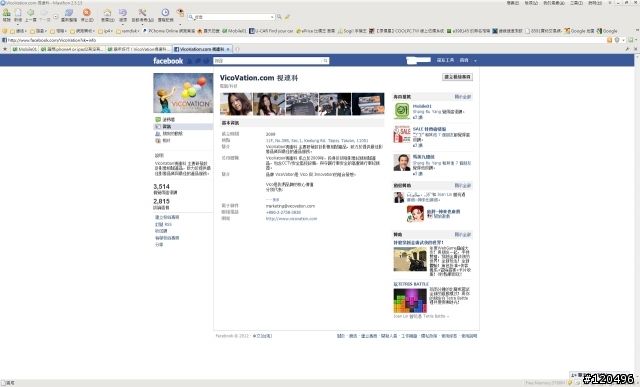Expand the dropdown after the Forward button

click(x=56, y=16)
